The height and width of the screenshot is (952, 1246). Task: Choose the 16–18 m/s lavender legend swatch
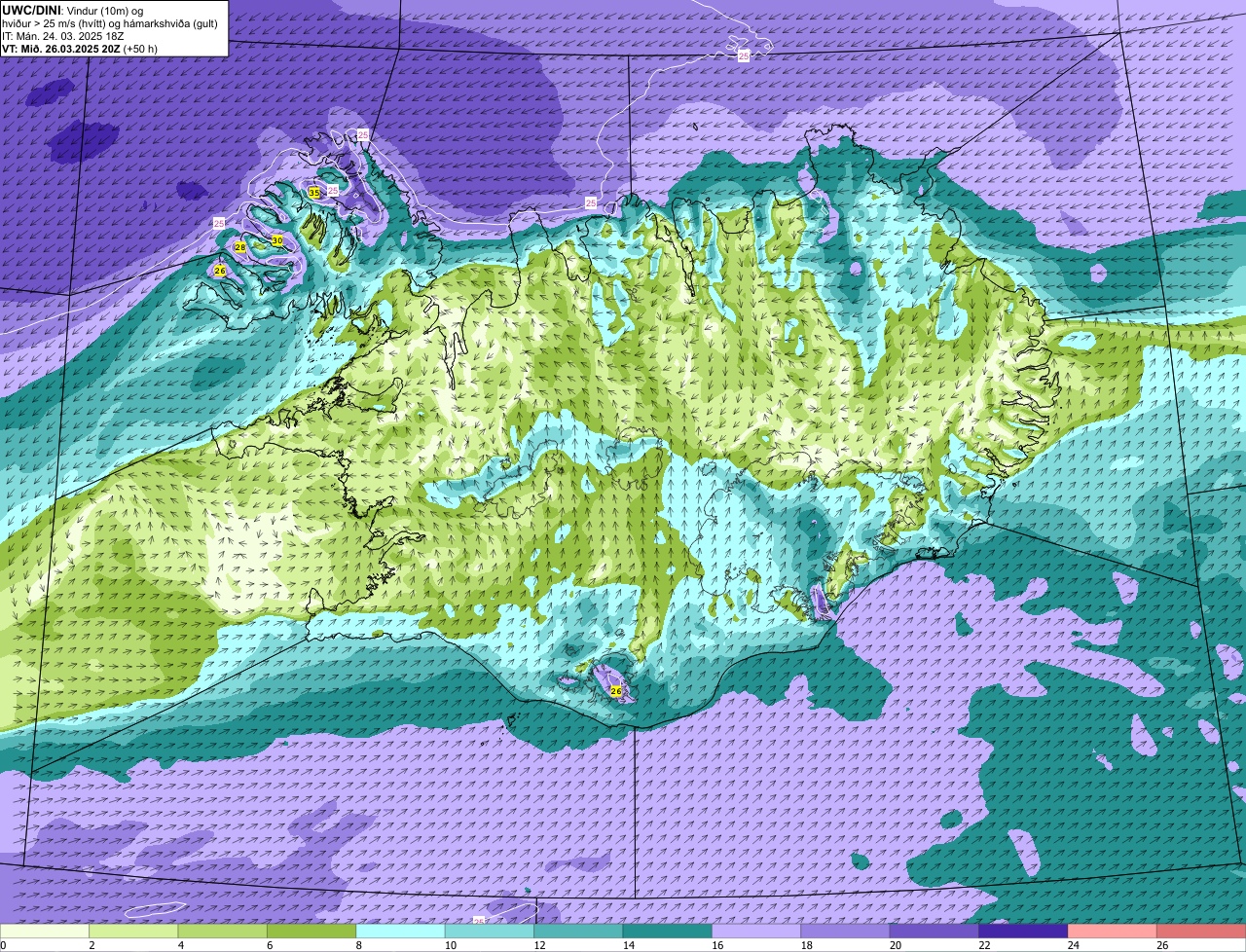pyautogui.click(x=756, y=932)
